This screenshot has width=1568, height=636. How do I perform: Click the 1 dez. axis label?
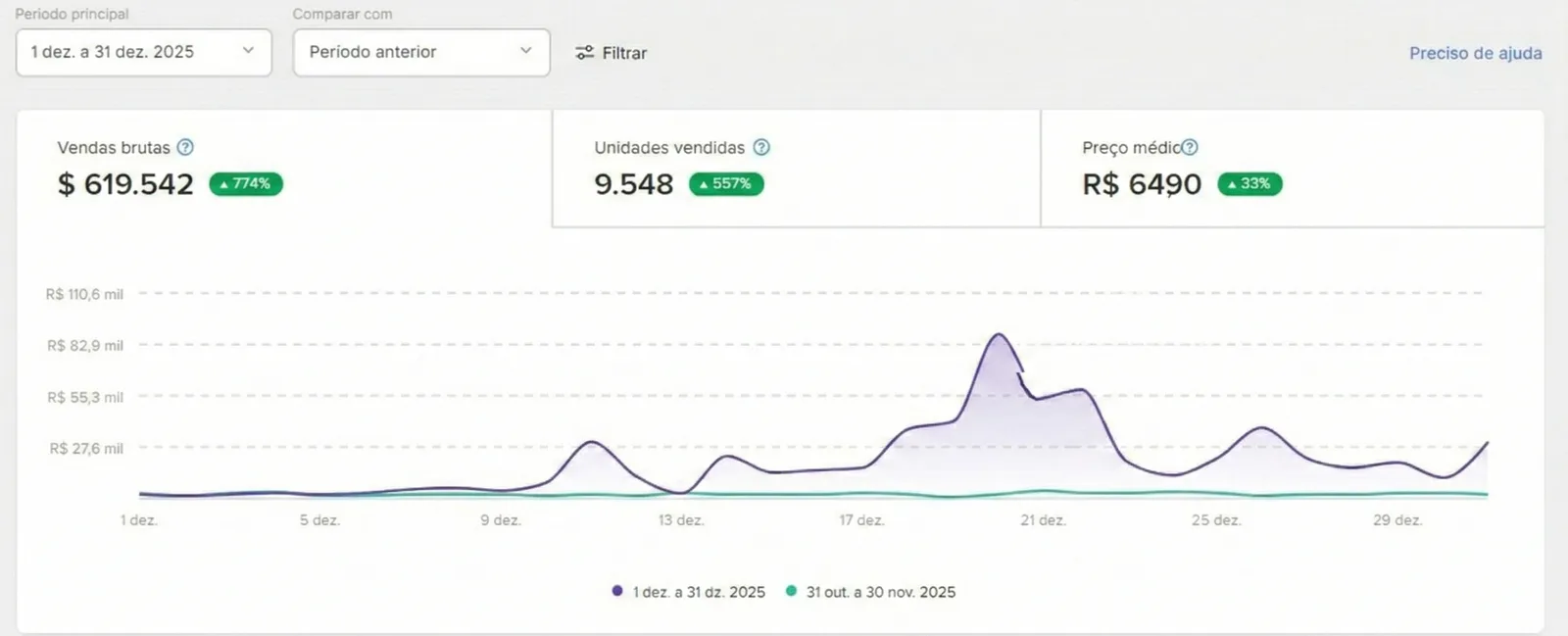139,520
